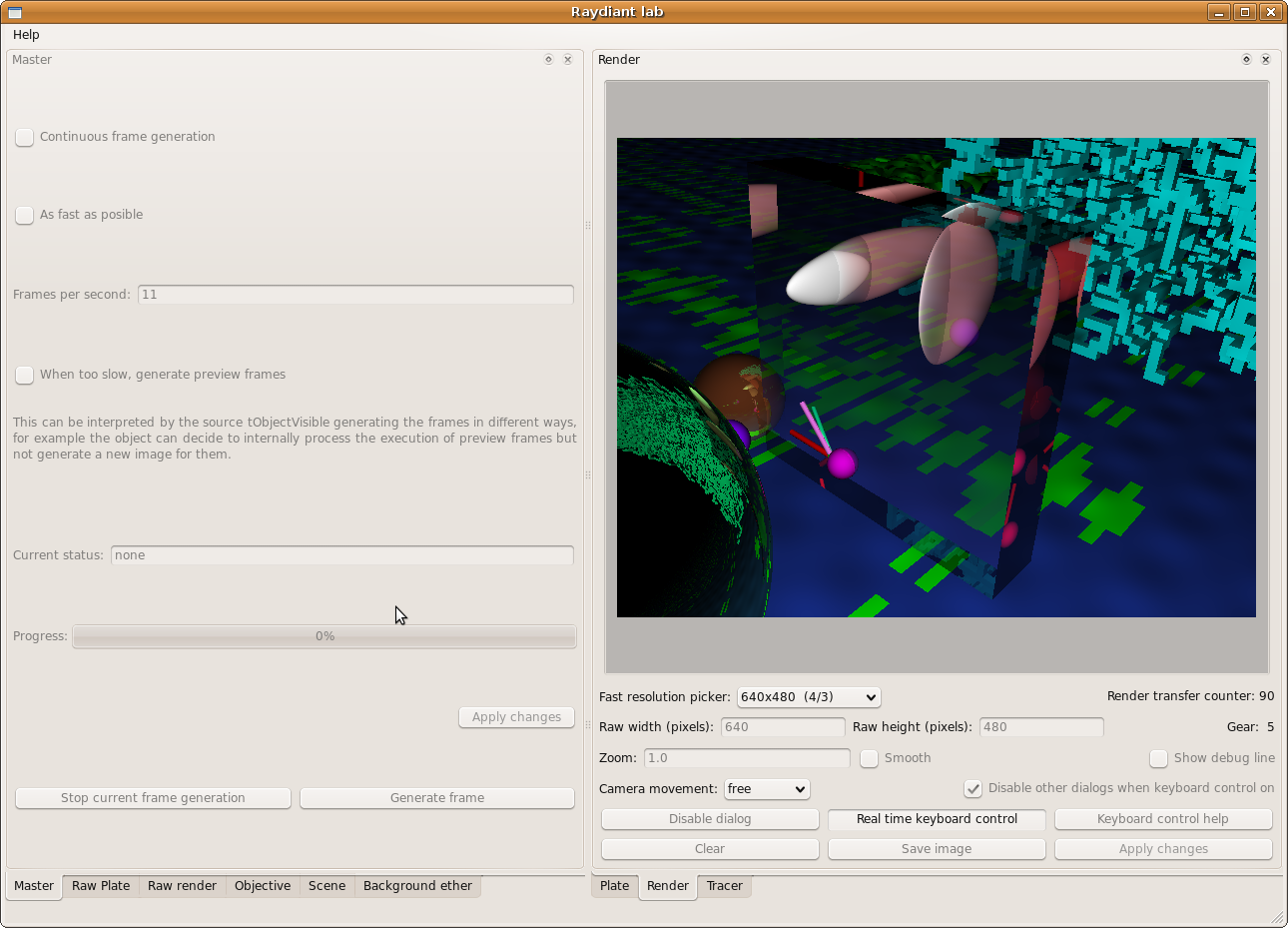Check the Smooth zoom option

coord(870,758)
